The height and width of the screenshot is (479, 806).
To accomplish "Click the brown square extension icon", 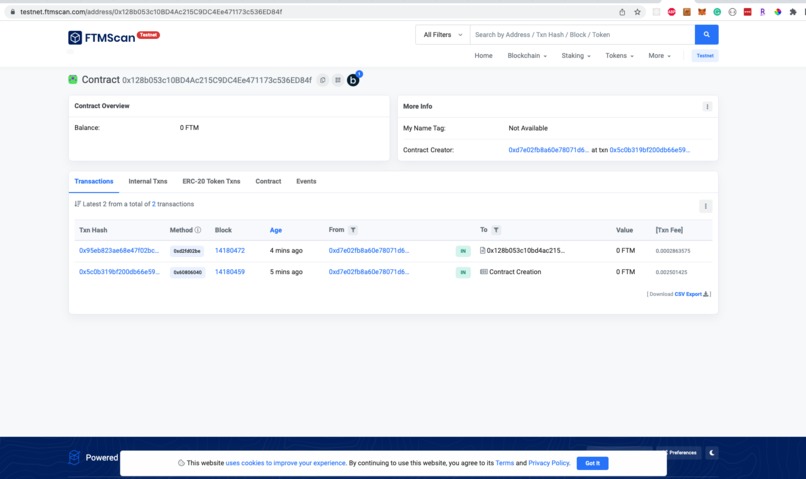I will (687, 12).
